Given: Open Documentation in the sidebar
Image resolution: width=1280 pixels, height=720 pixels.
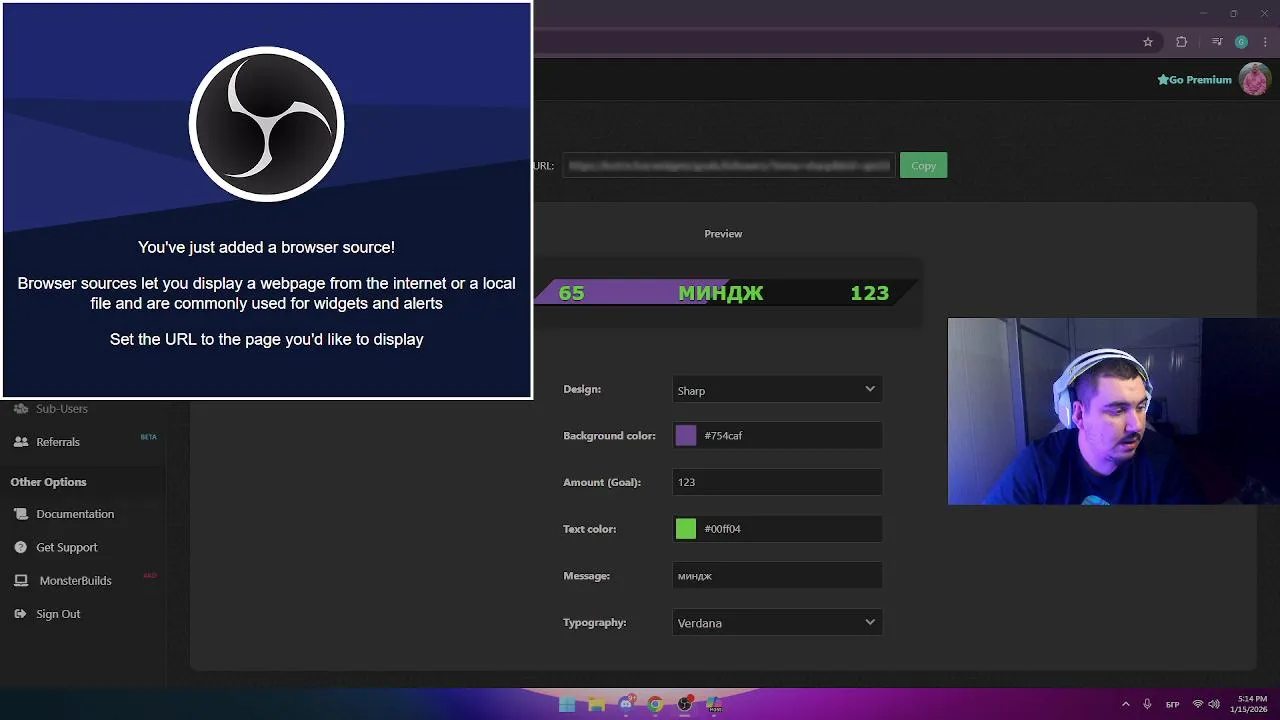Looking at the screenshot, I should 75,514.
